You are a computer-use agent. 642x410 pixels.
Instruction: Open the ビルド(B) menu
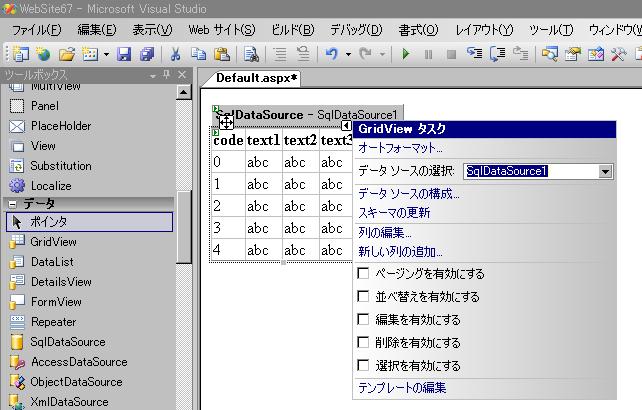pos(293,30)
